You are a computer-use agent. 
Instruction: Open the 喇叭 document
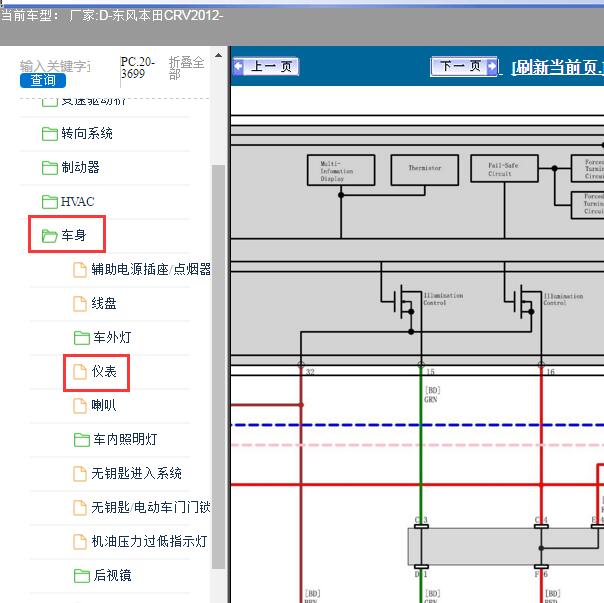(x=104, y=405)
